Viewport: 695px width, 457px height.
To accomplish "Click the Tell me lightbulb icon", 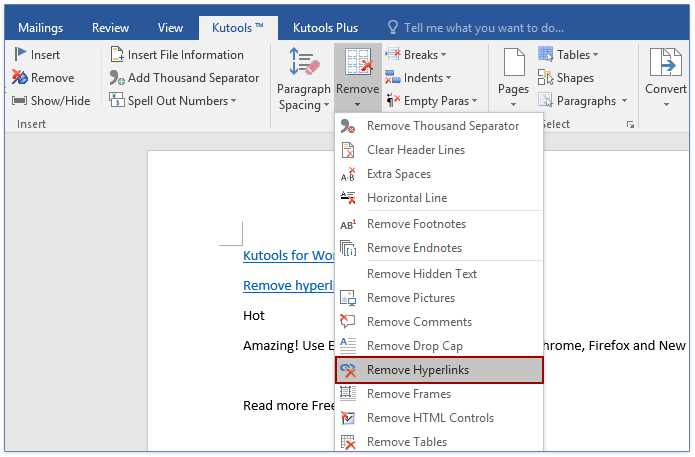I will pos(393,27).
